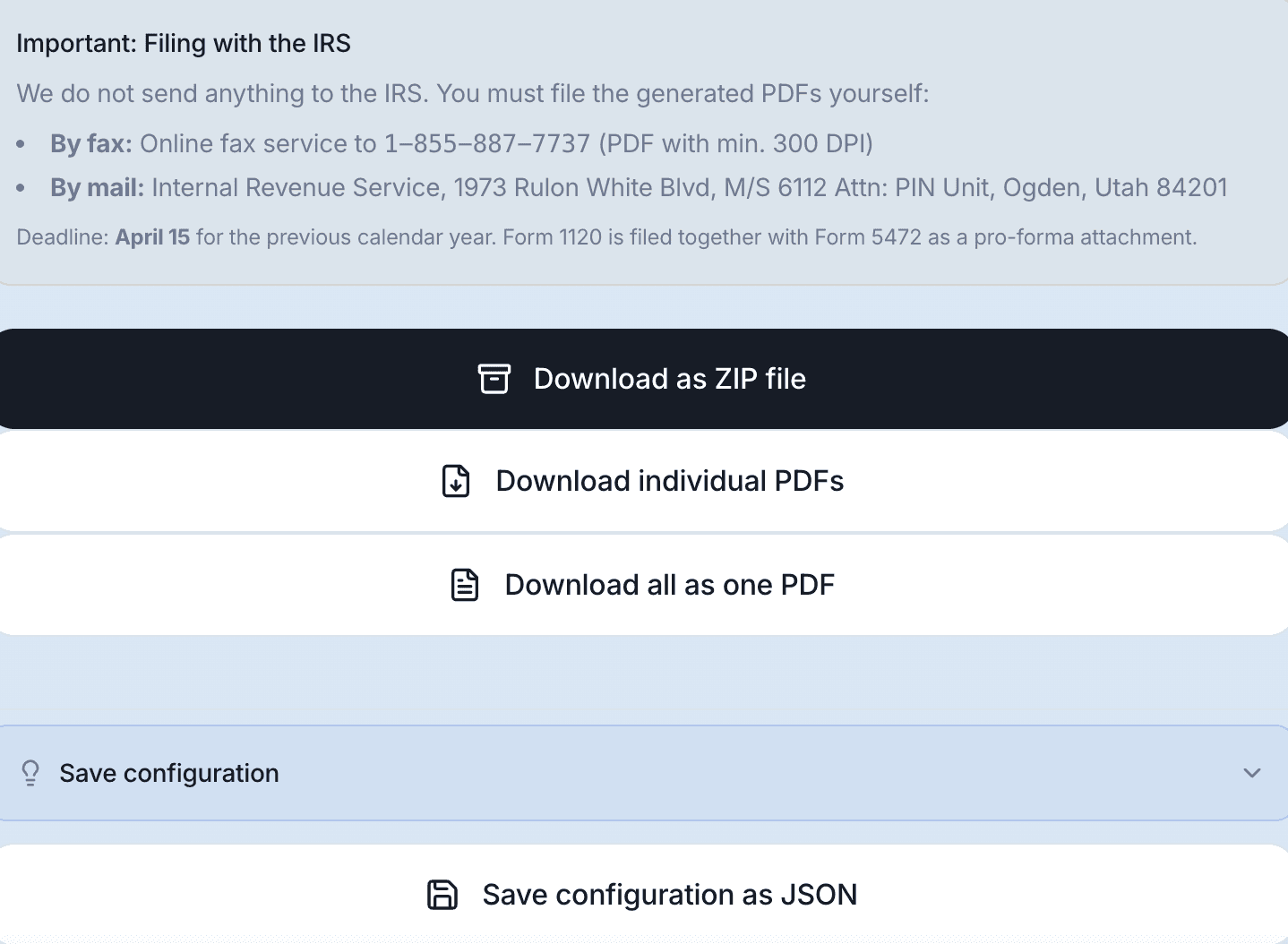This screenshot has height=944, width=1288.
Task: Click the archive box icon for ZIP download
Action: tap(495, 379)
